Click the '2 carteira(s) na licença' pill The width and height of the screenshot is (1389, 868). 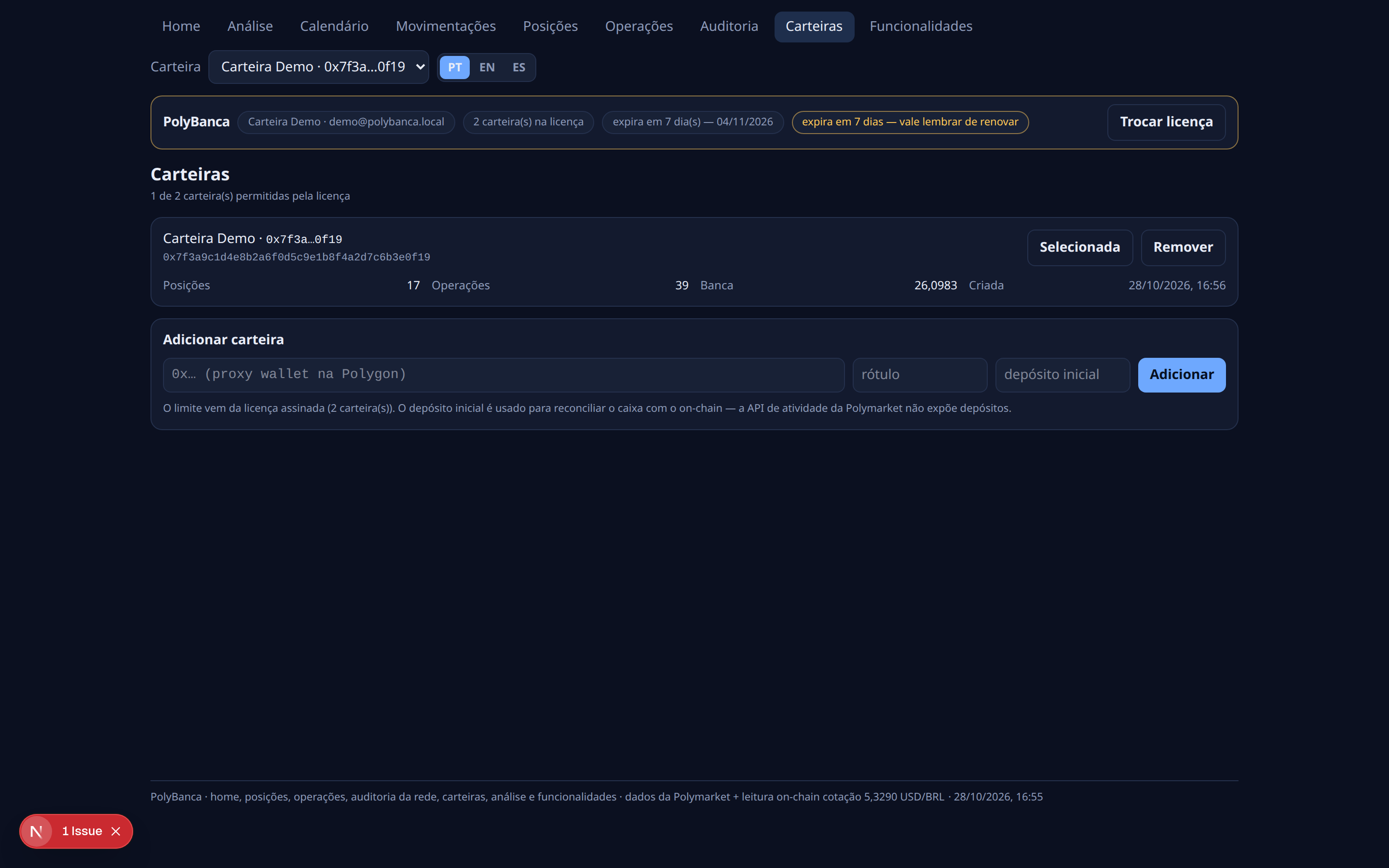[x=528, y=122]
